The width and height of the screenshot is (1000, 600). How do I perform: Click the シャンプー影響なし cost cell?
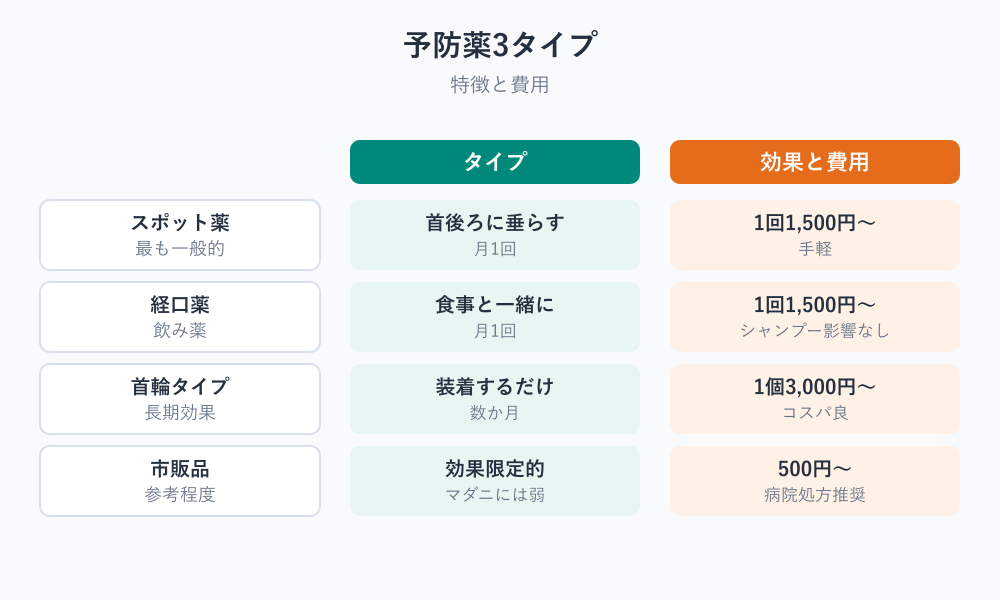coord(814,317)
